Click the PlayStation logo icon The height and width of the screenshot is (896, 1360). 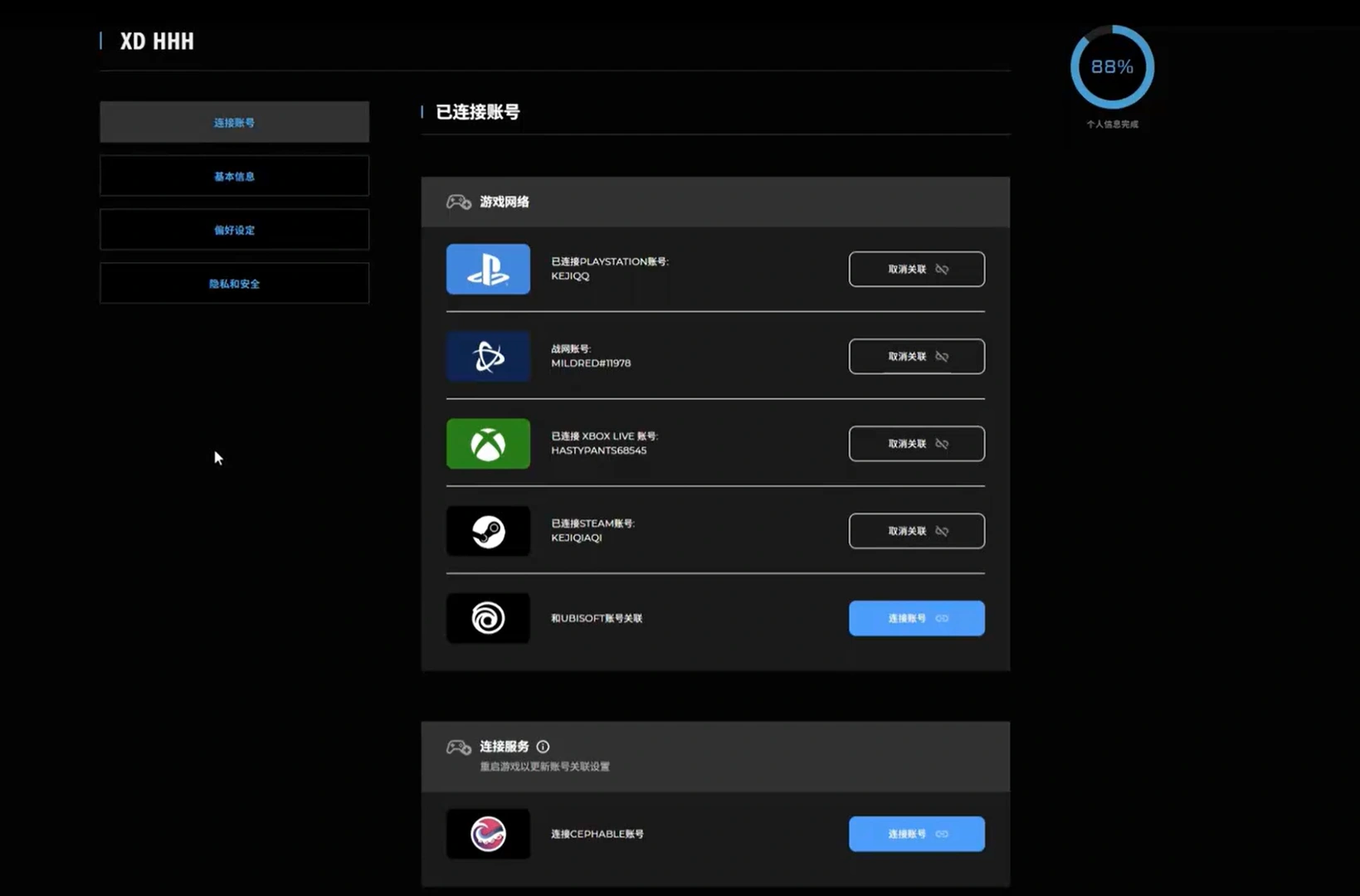(x=488, y=269)
